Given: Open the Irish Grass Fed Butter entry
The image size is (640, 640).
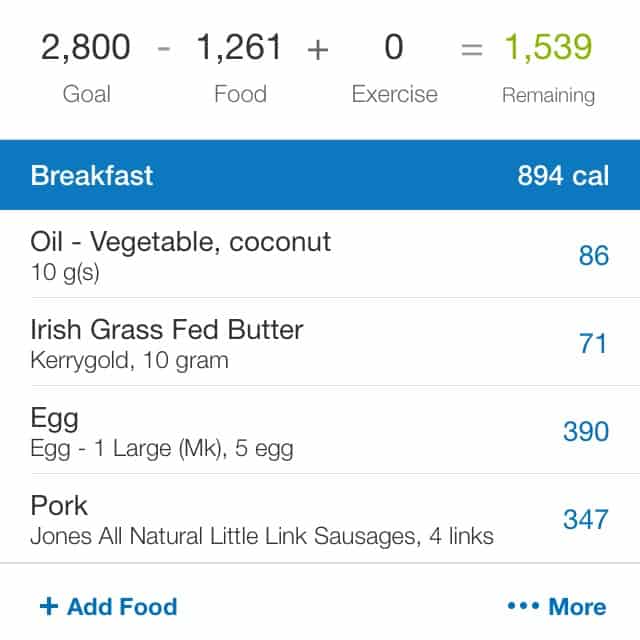Looking at the screenshot, I should [320, 342].
